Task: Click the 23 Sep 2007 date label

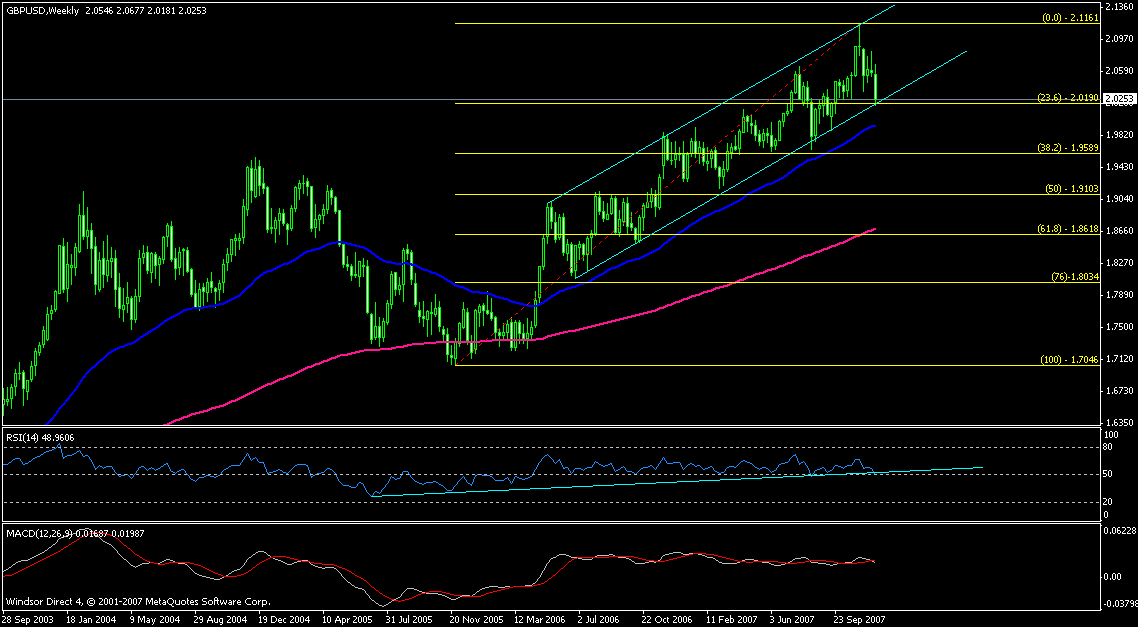Action: (x=857, y=621)
